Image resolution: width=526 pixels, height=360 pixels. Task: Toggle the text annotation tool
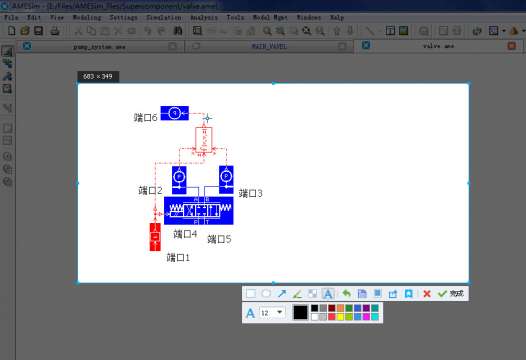[328, 294]
